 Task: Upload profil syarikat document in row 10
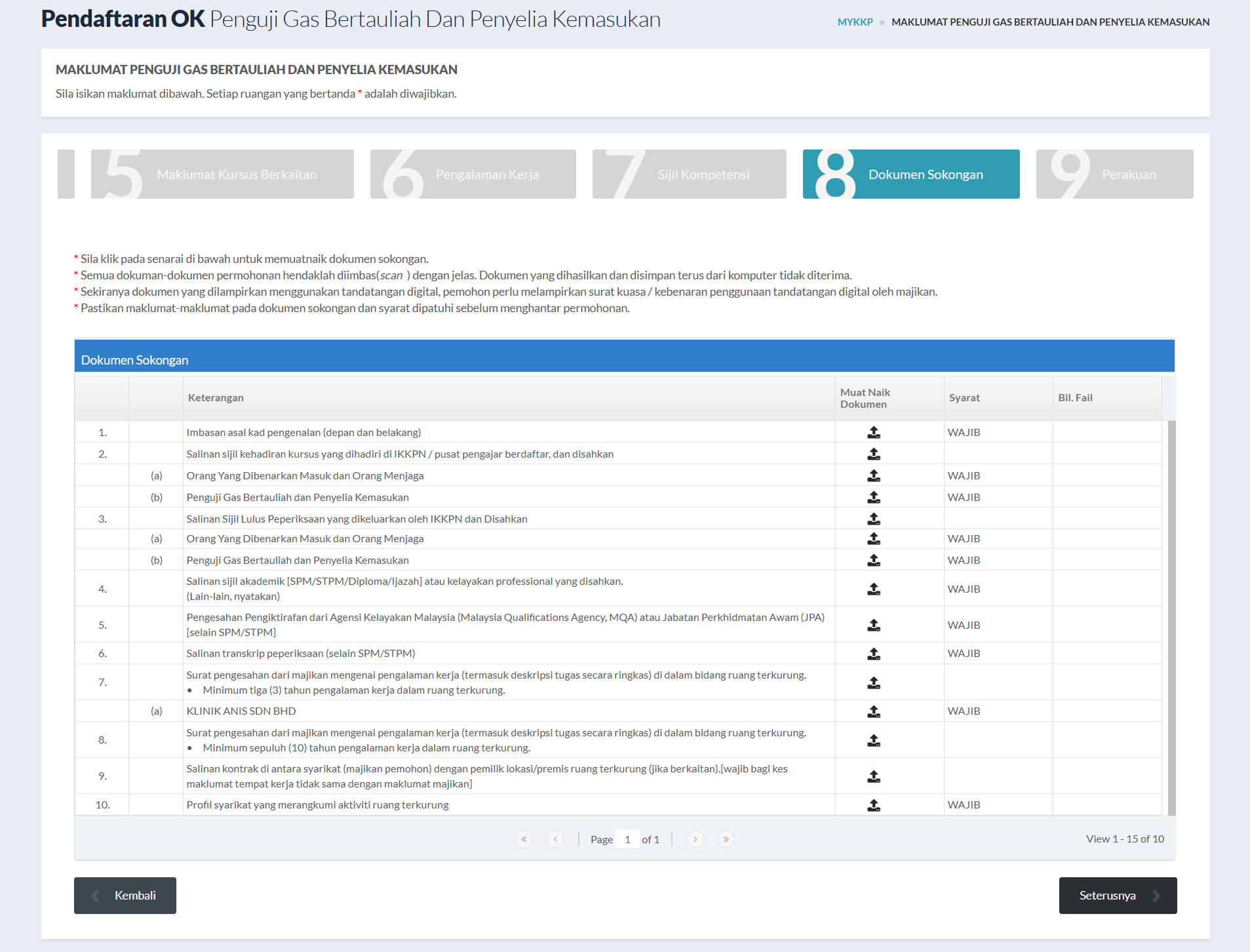pyautogui.click(x=873, y=805)
